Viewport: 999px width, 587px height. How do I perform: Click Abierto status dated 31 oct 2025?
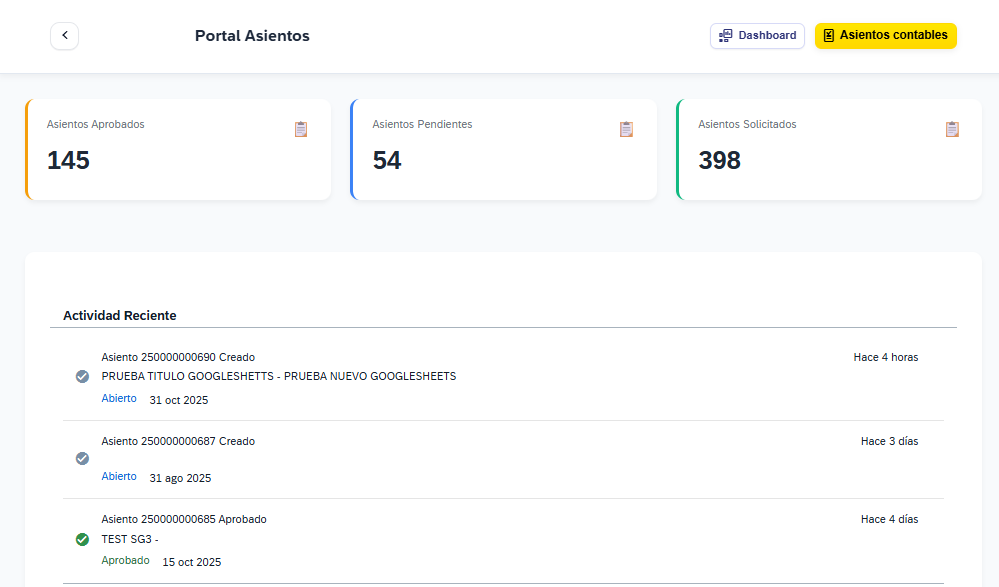(x=119, y=399)
